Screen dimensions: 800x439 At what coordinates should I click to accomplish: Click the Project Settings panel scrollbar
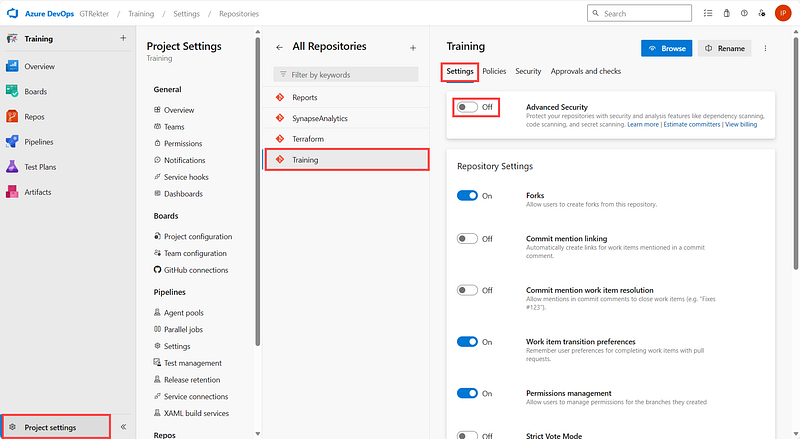(x=258, y=191)
